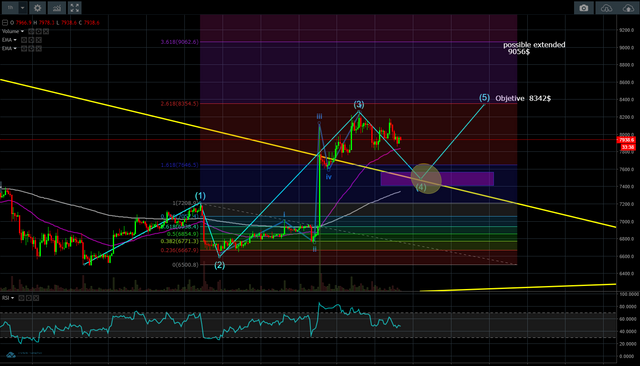
Task: Expand the upper EMA indicator dropdown
Action: pyautogui.click(x=15, y=40)
